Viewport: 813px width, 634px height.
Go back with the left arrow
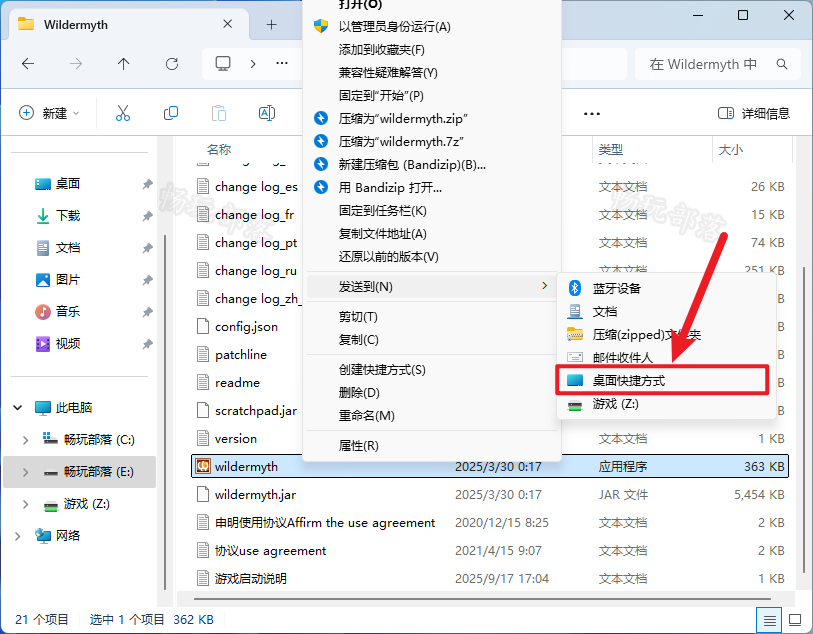tap(28, 64)
